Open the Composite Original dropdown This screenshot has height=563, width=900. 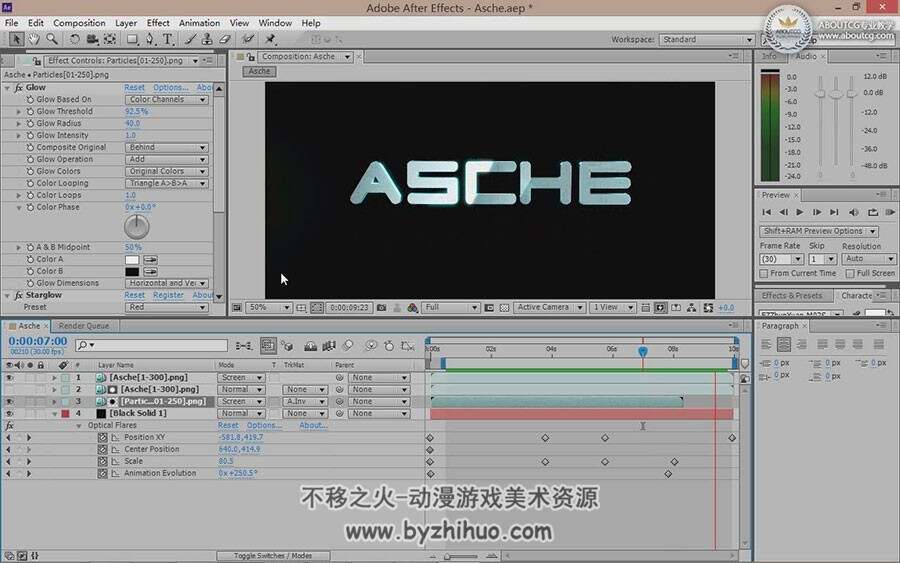(166, 147)
